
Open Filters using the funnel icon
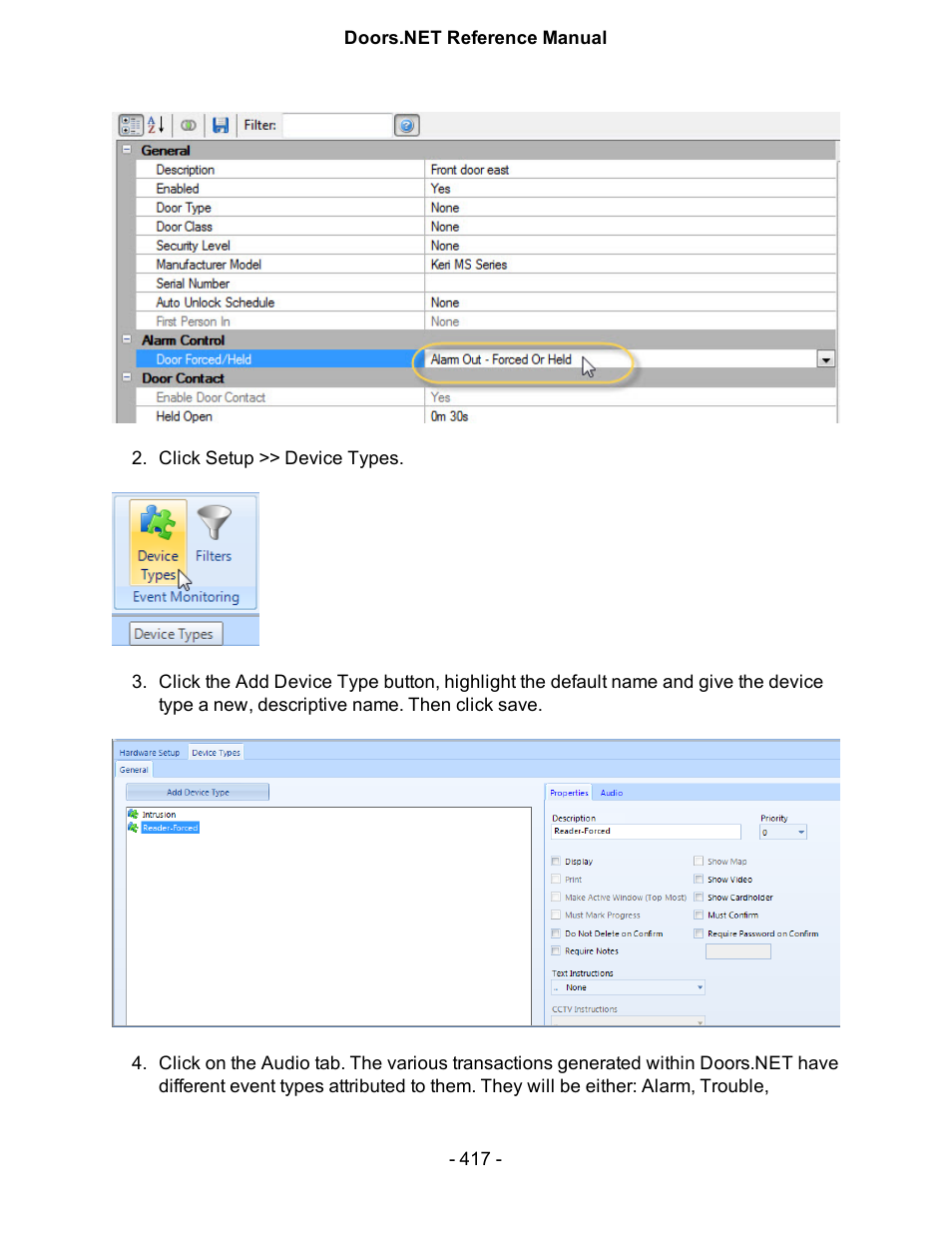click(x=214, y=522)
